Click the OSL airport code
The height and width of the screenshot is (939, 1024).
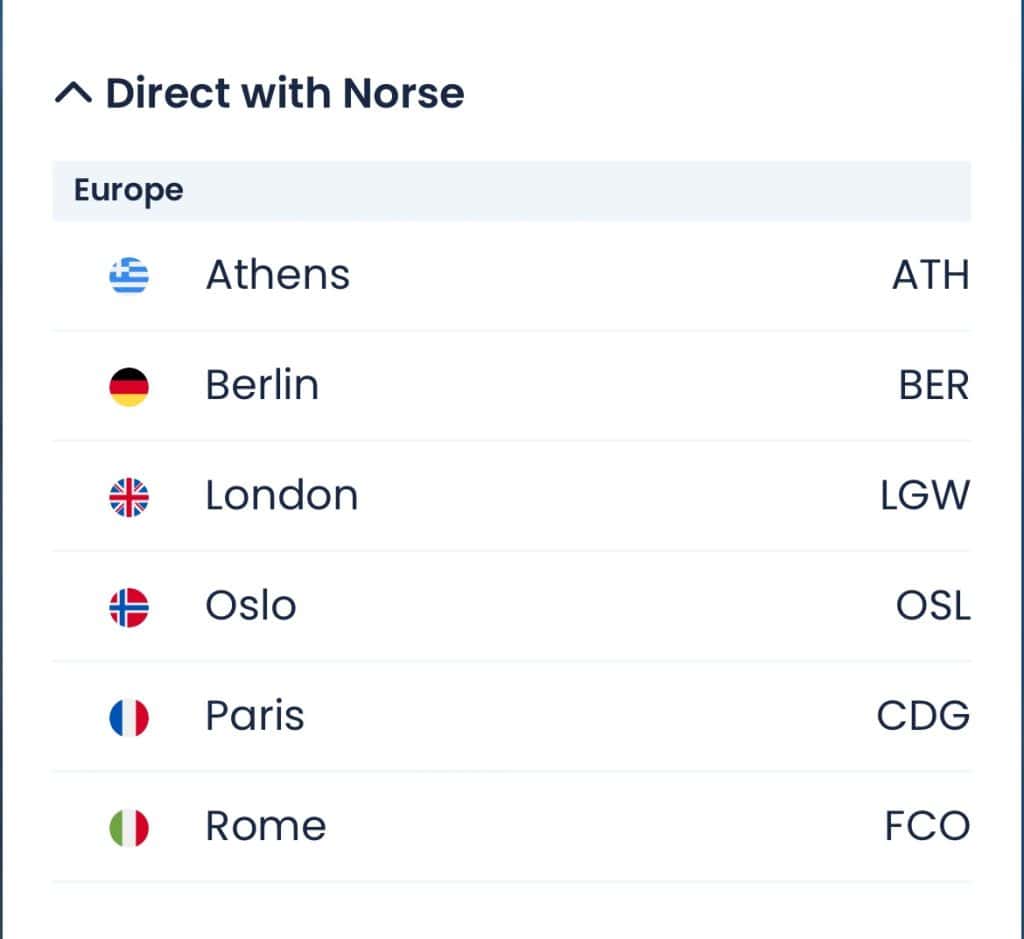(932, 606)
